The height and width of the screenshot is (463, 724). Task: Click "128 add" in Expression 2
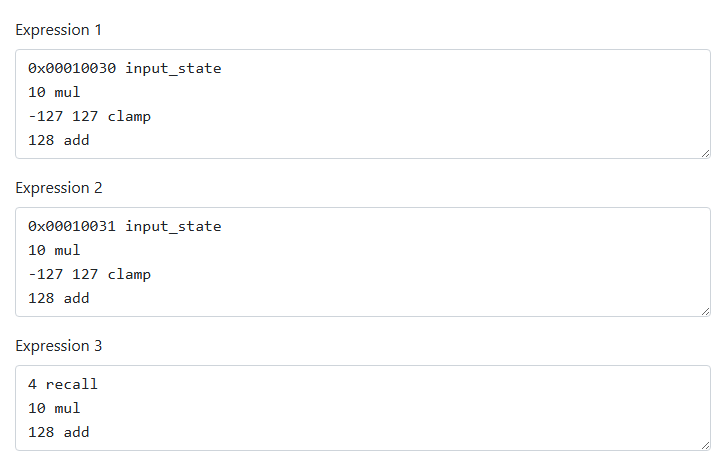click(x=59, y=299)
